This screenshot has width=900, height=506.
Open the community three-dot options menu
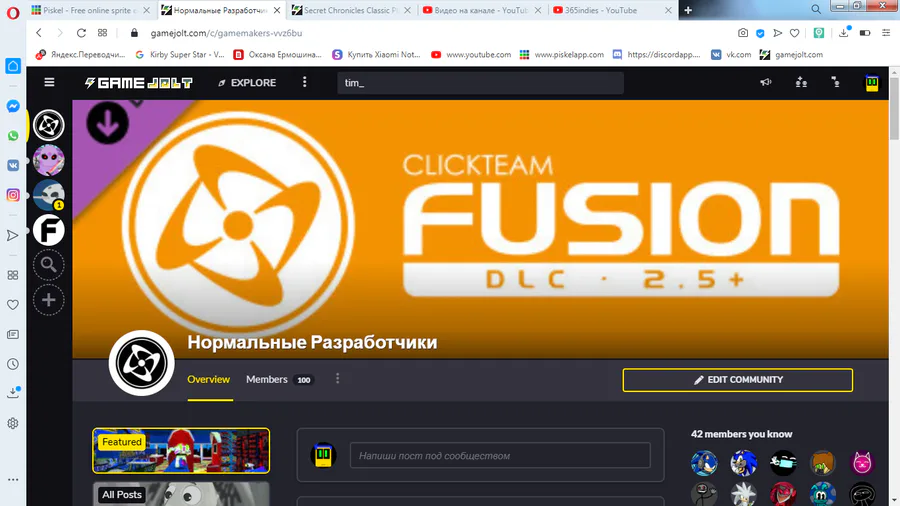(x=338, y=379)
